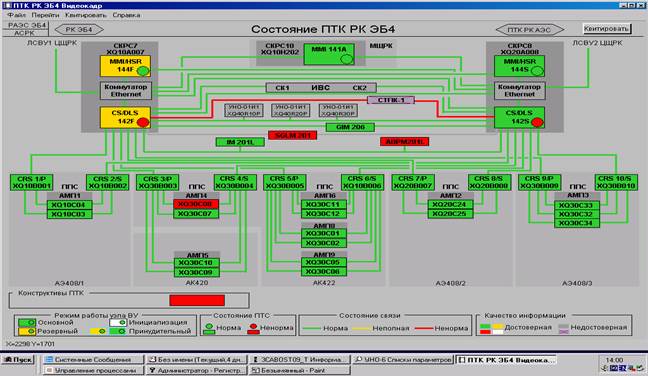
Task: Go to РК ЭБ4 arrow button
Action: [x=79, y=29]
